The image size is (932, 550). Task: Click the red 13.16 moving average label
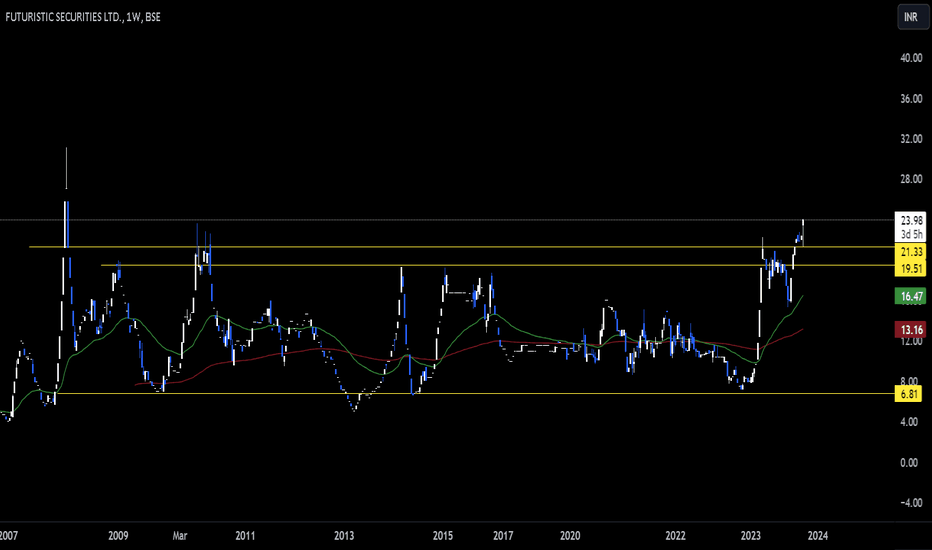click(911, 329)
